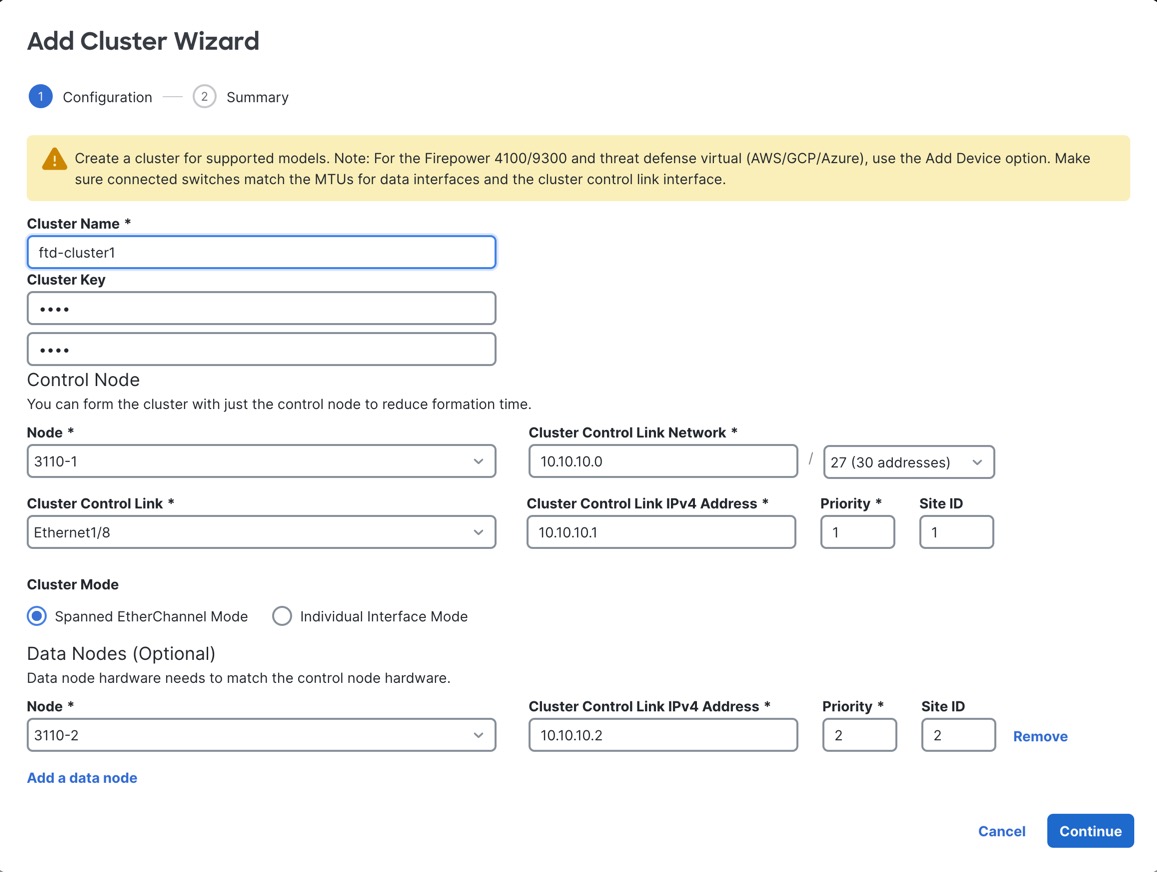Screen dimensions: 1157x872
Task: Click the first Cluster Key password field
Action: coord(261,308)
